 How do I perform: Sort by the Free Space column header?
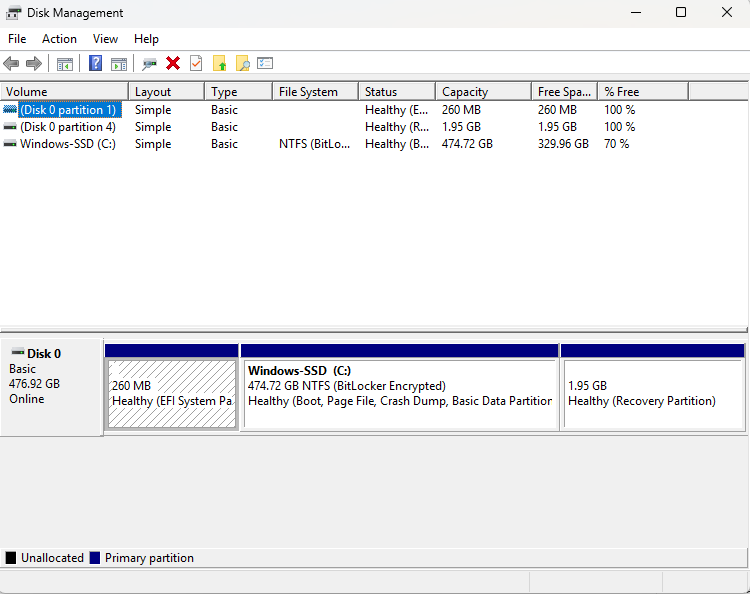click(564, 91)
